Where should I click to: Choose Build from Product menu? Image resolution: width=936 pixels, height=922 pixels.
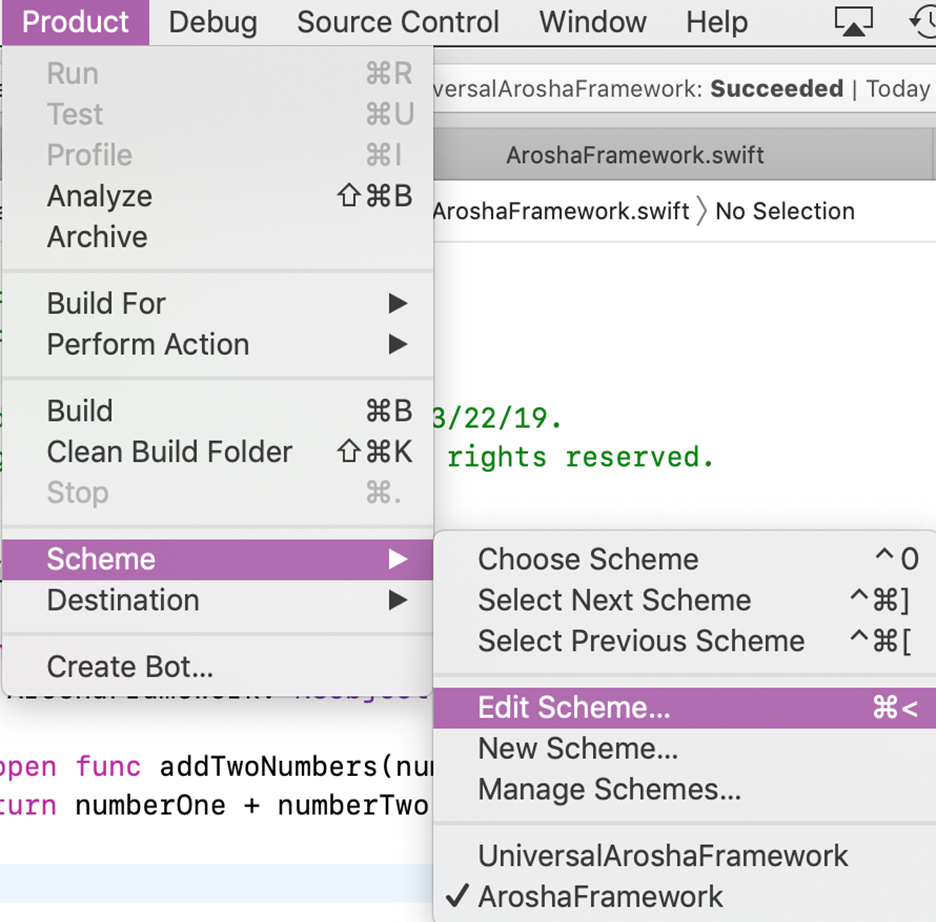click(218, 411)
